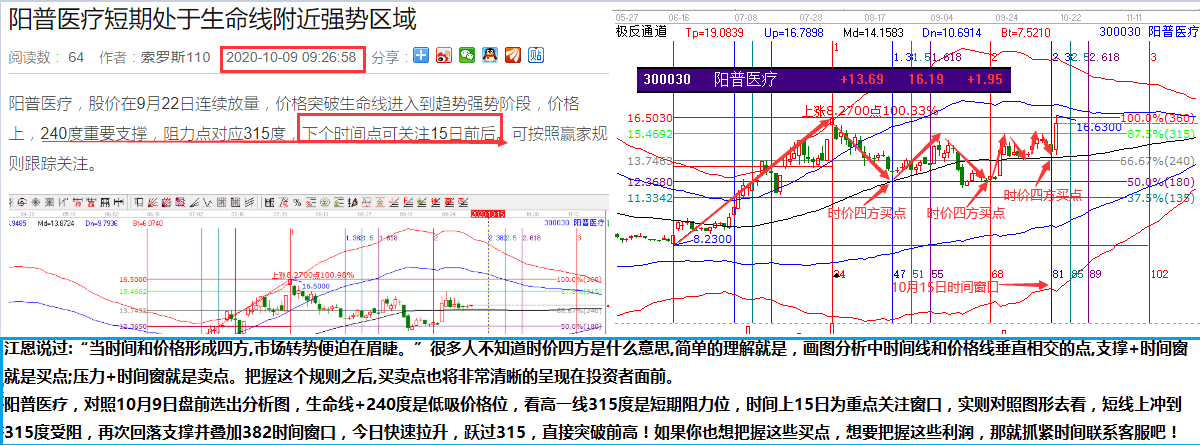The width and height of the screenshot is (1200, 445).
Task: Click the blue plus more-share icon
Action: coord(421,56)
